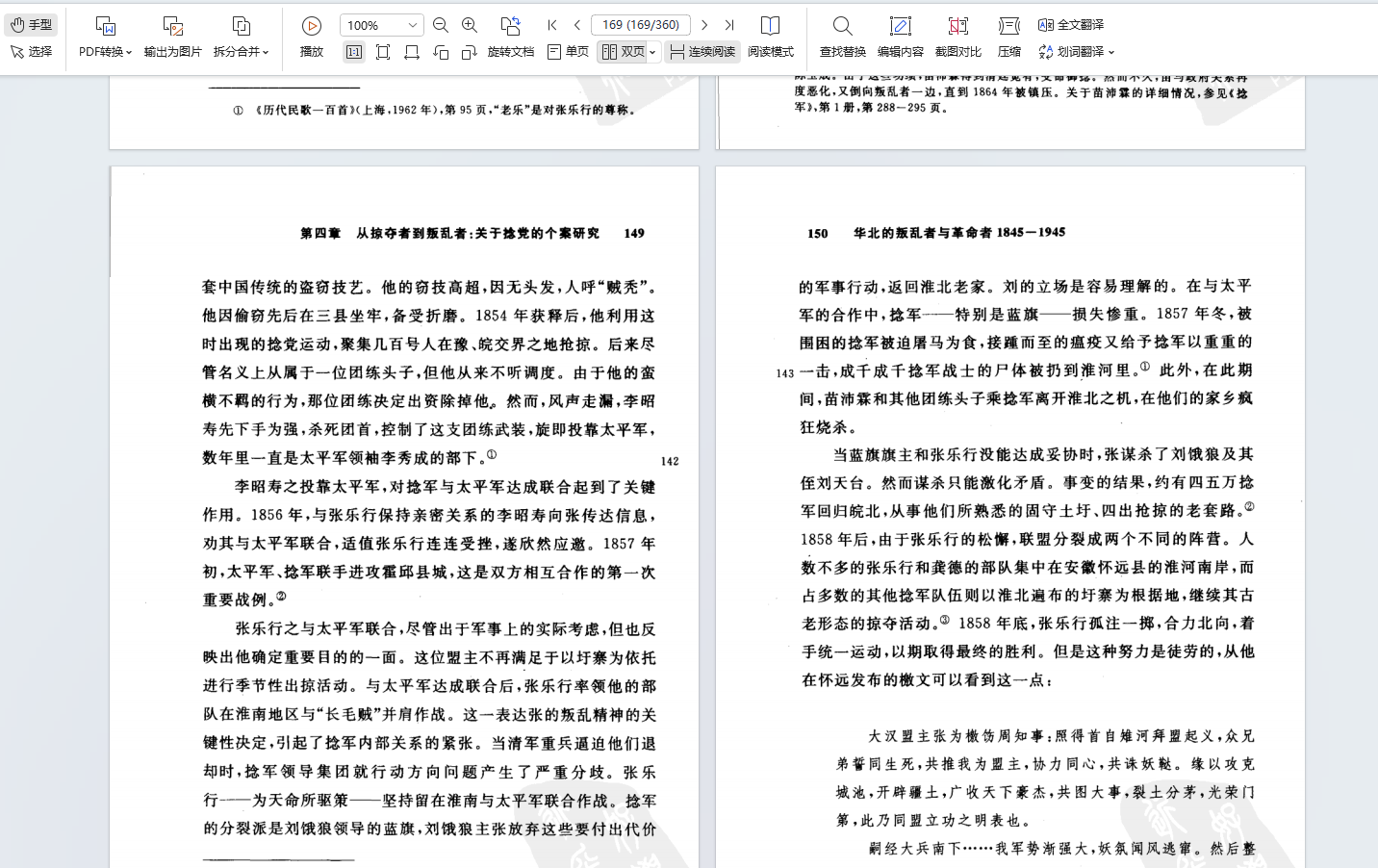Click the PDF转换 convert icon
Viewport: 1378px width, 868px height.
[106, 26]
